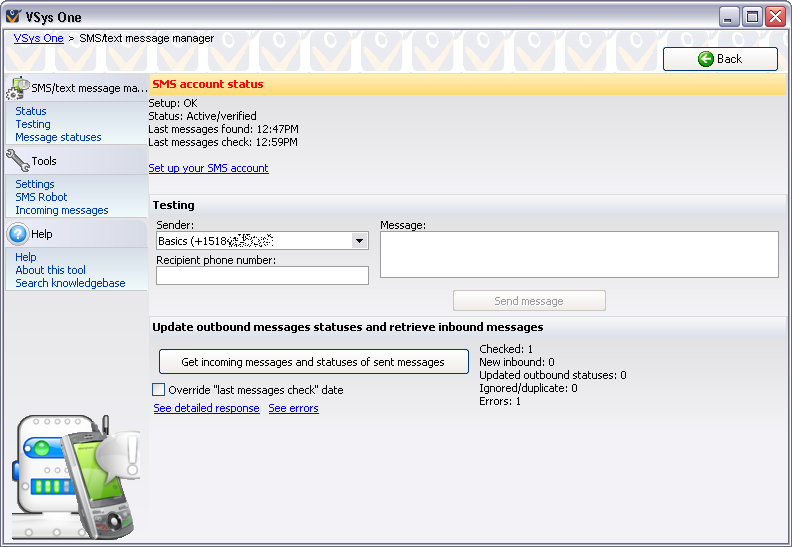
Task: Open the VSys One breadcrumb link
Action: (x=38, y=38)
